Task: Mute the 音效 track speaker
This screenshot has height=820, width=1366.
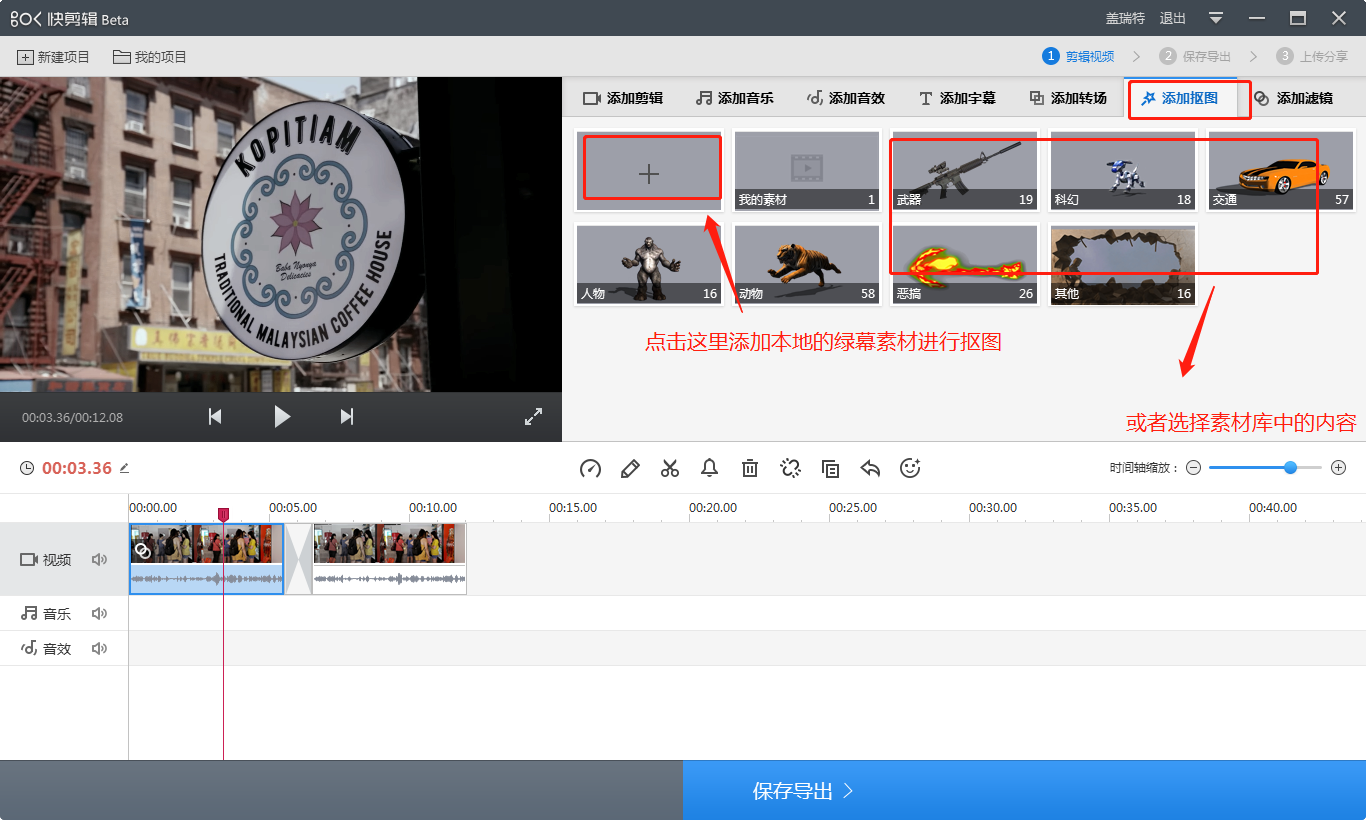Action: (99, 649)
